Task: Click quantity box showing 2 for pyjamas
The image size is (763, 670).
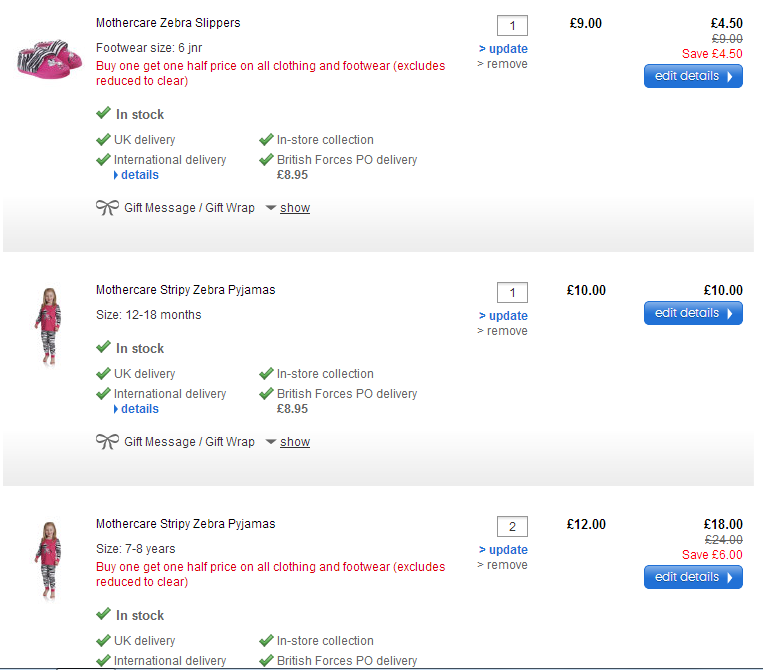Action: 512,527
